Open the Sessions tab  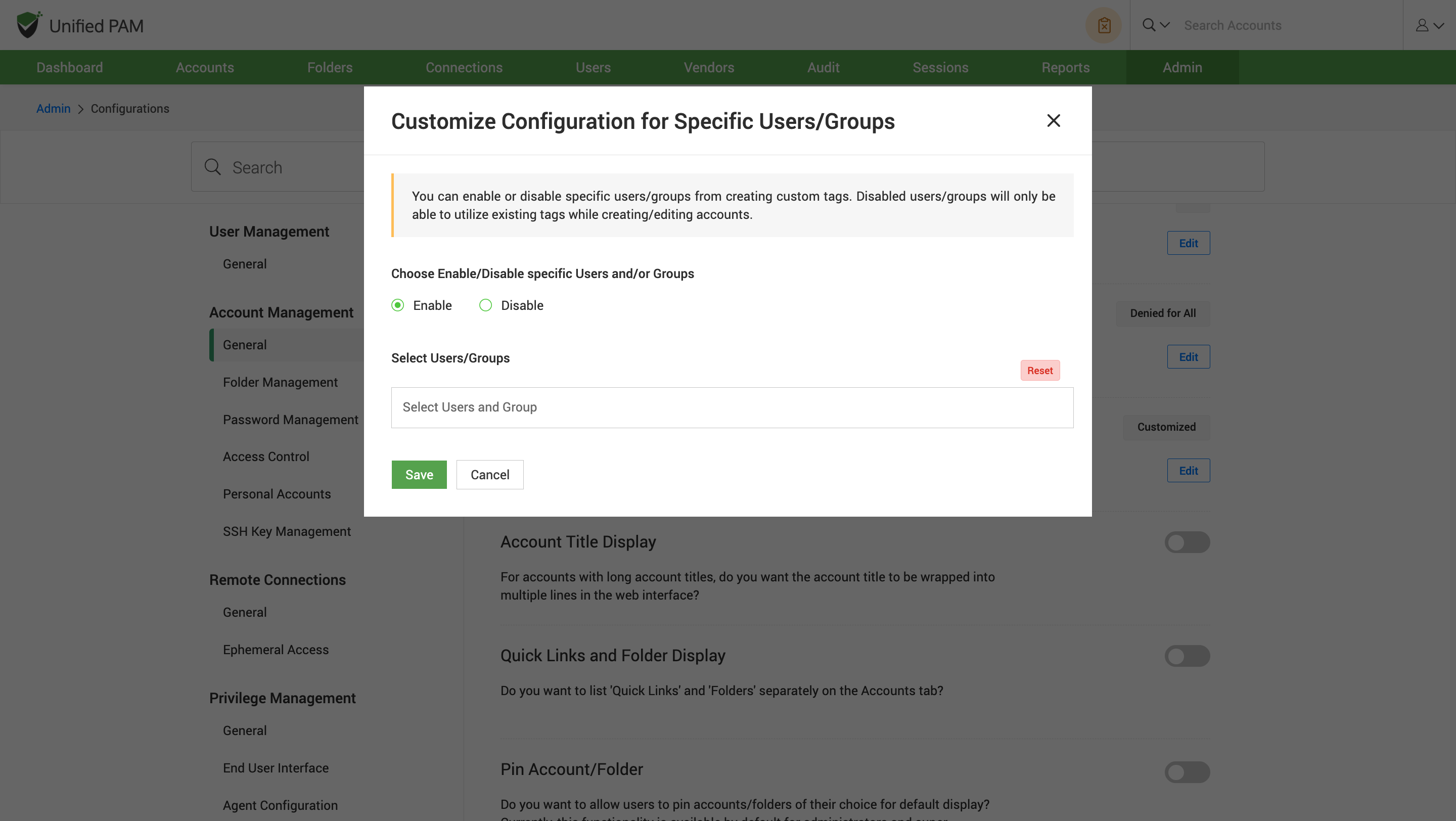(940, 67)
